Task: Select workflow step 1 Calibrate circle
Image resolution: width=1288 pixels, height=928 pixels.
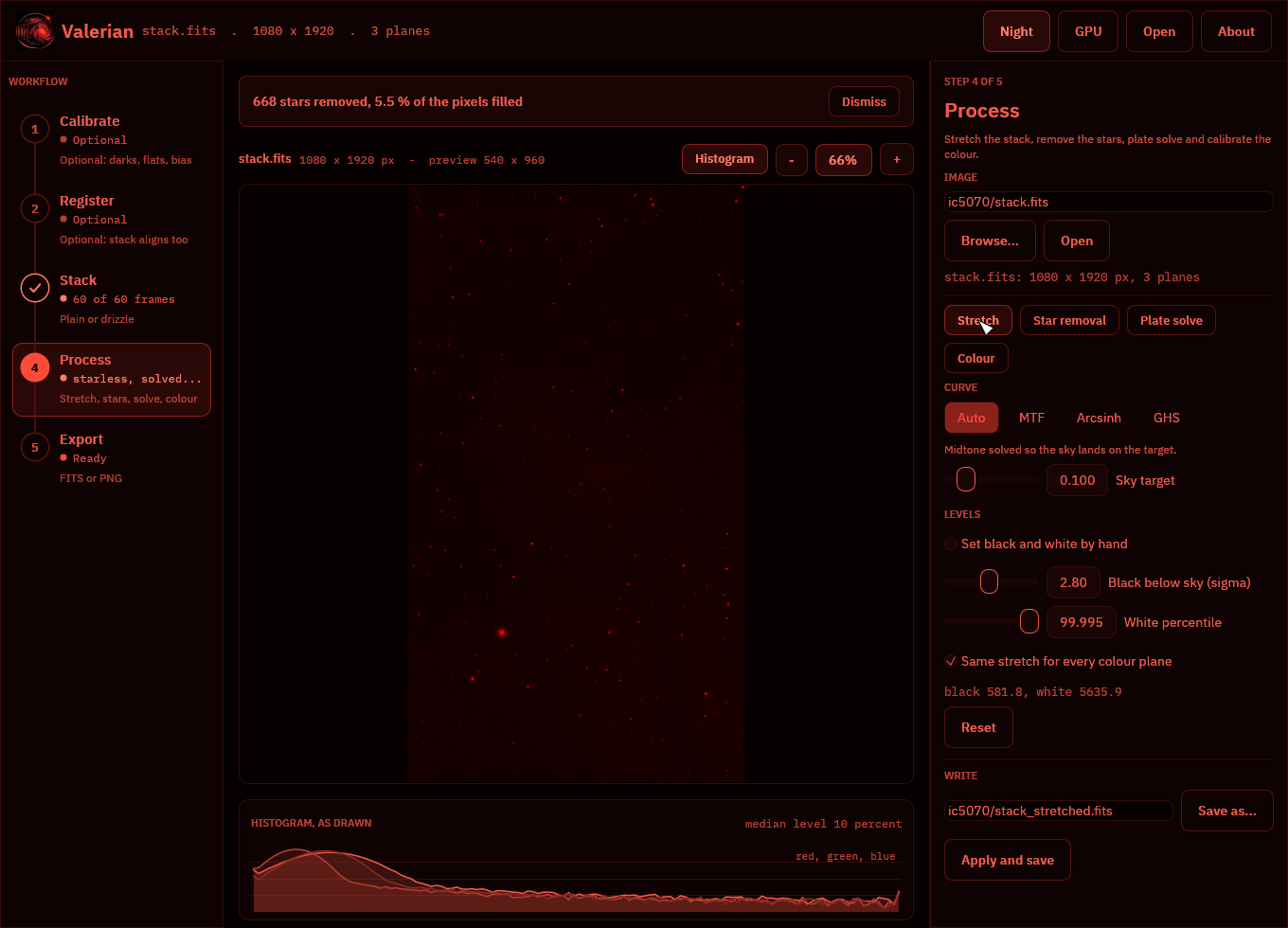Action: coord(35,129)
